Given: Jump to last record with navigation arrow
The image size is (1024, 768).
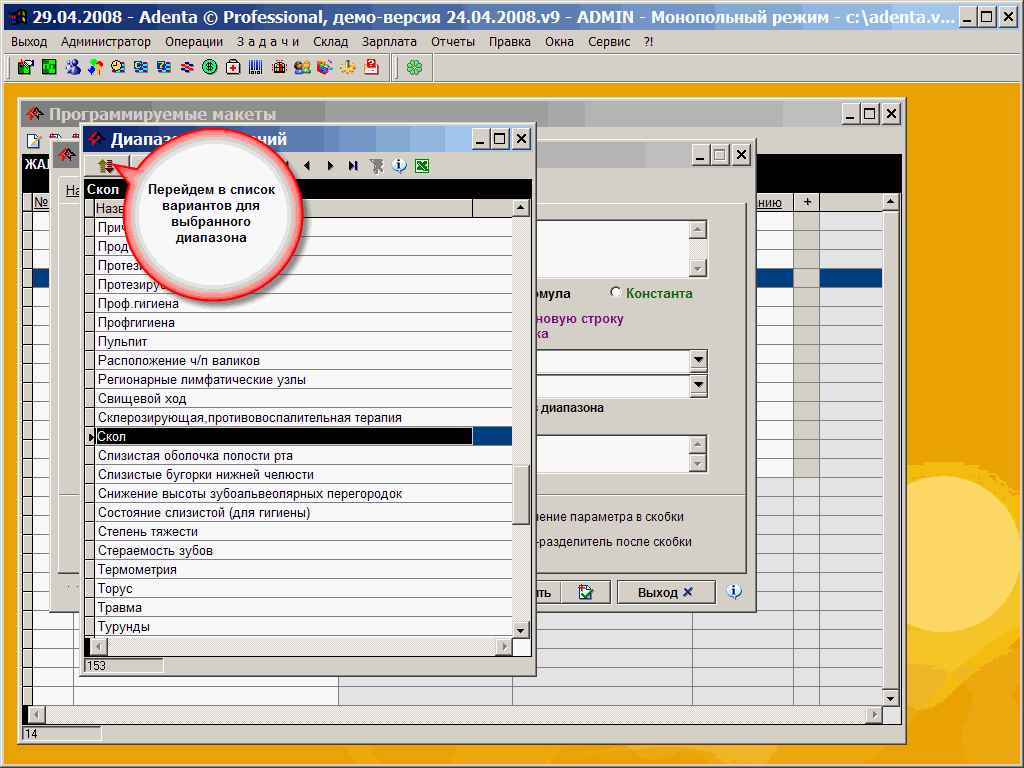Looking at the screenshot, I should pyautogui.click(x=353, y=166).
